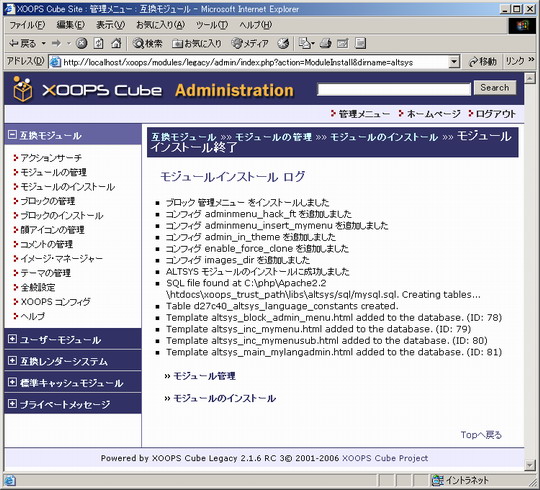
Task: Open the address bar dropdown arrow
Action: tap(454, 62)
